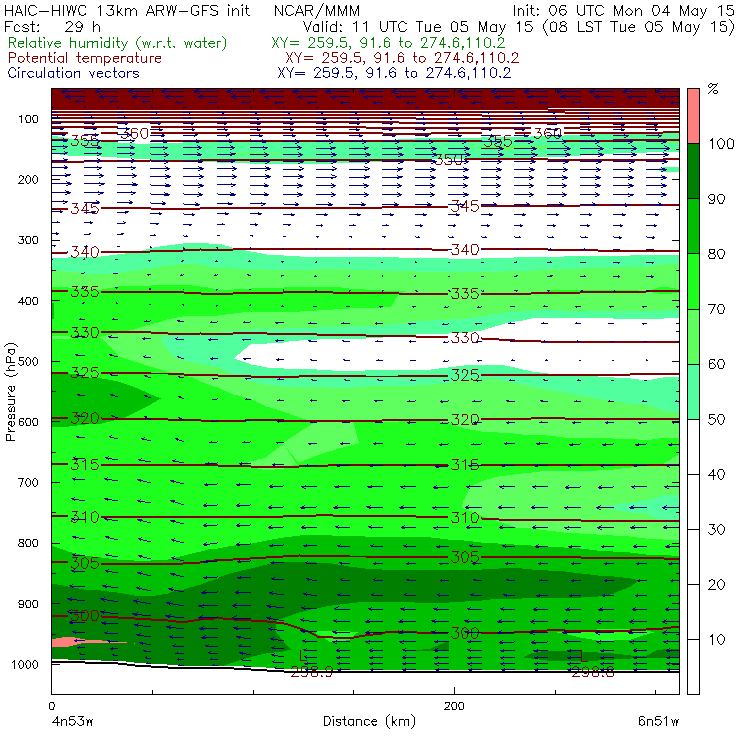Click the 400 hPa pressure tick label

pos(28,301)
